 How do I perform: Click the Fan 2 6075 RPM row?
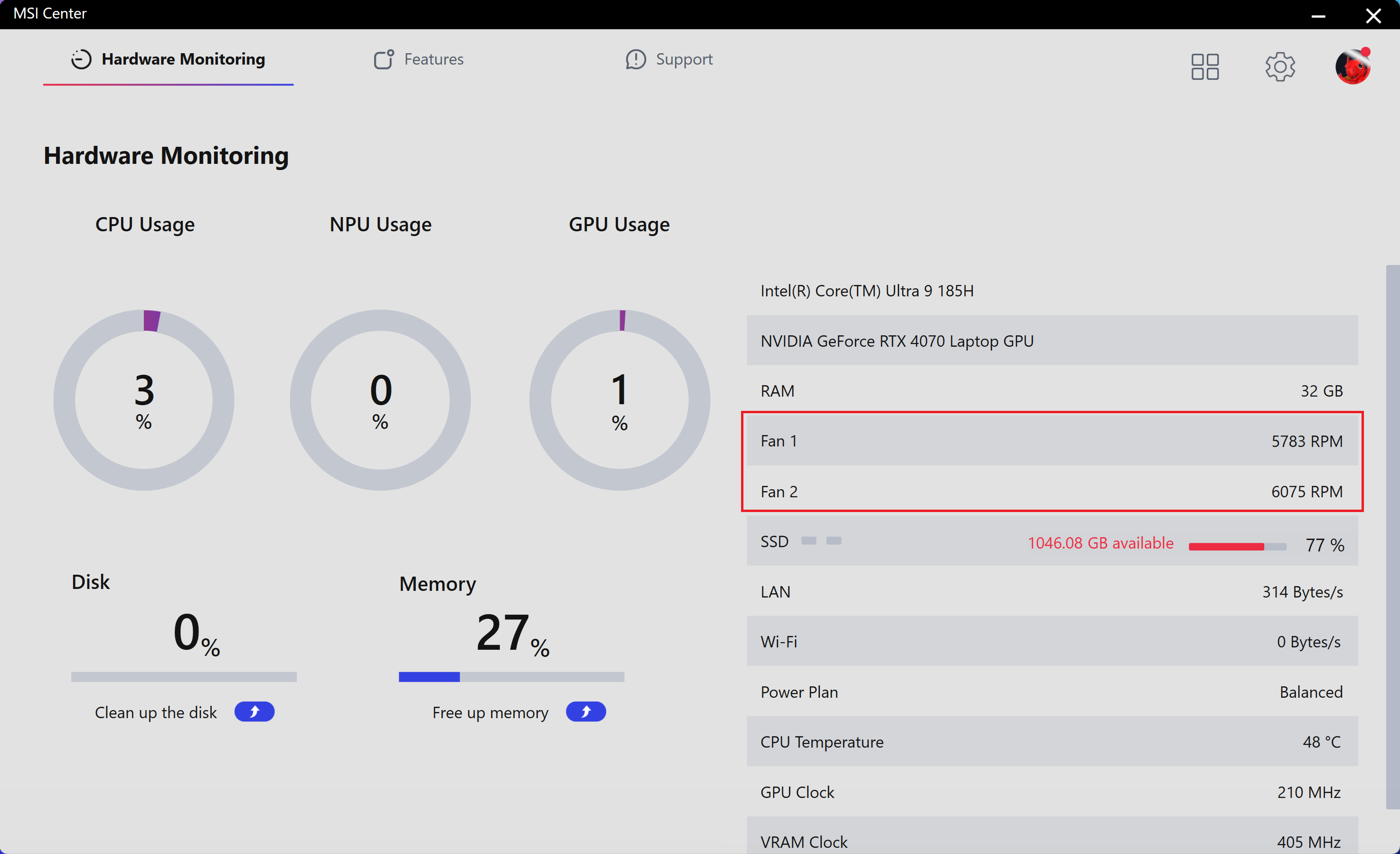coord(1052,491)
